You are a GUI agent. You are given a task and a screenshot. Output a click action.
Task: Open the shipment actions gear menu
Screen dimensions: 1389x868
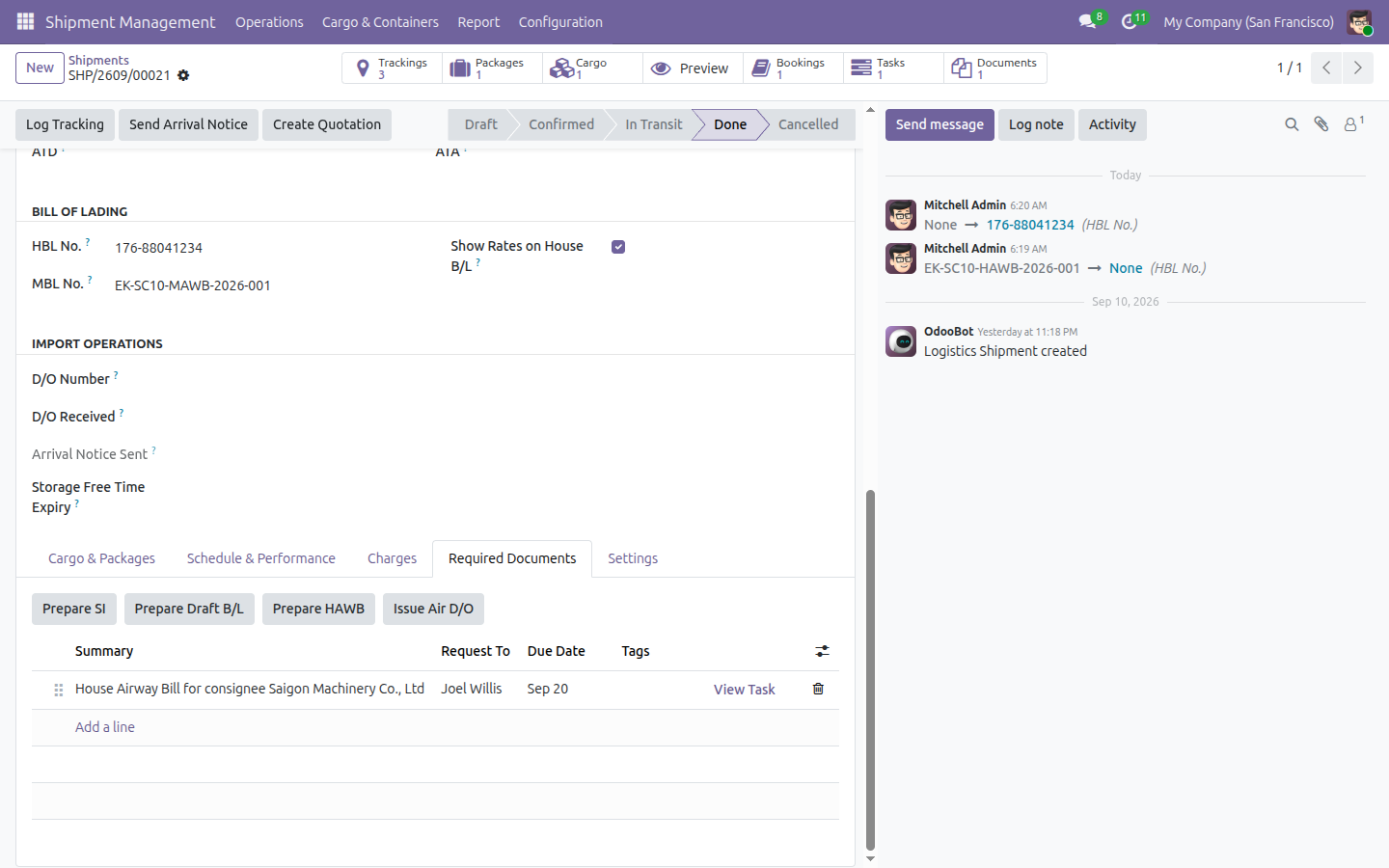[x=183, y=75]
